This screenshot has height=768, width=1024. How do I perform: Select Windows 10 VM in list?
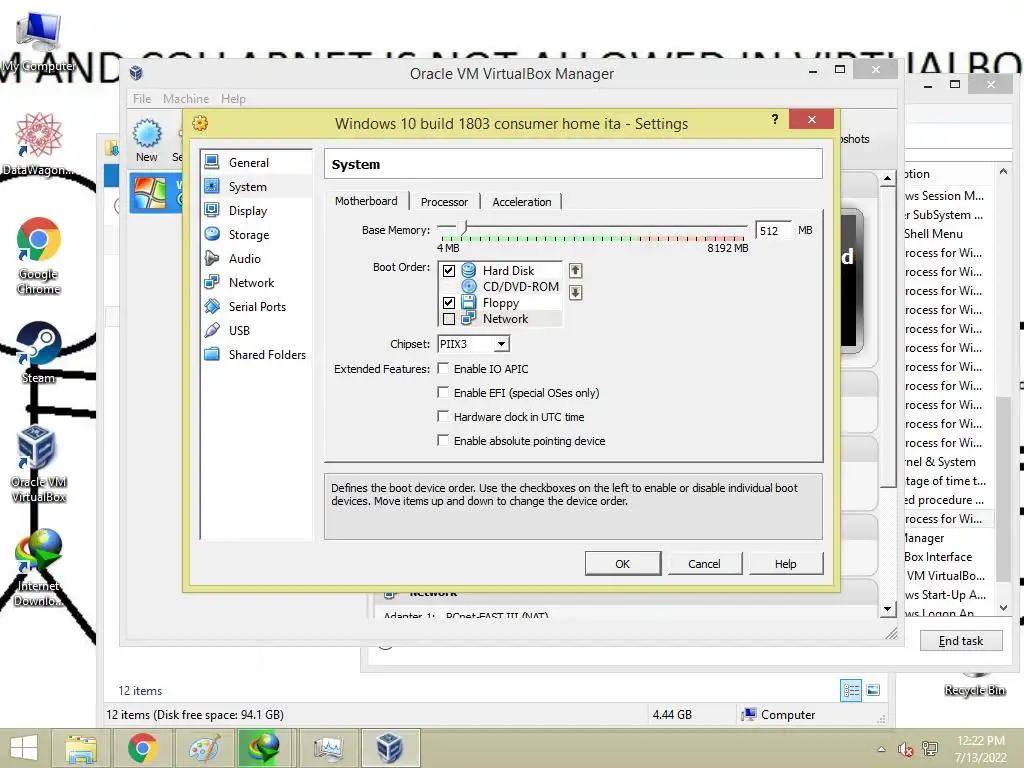(155, 193)
